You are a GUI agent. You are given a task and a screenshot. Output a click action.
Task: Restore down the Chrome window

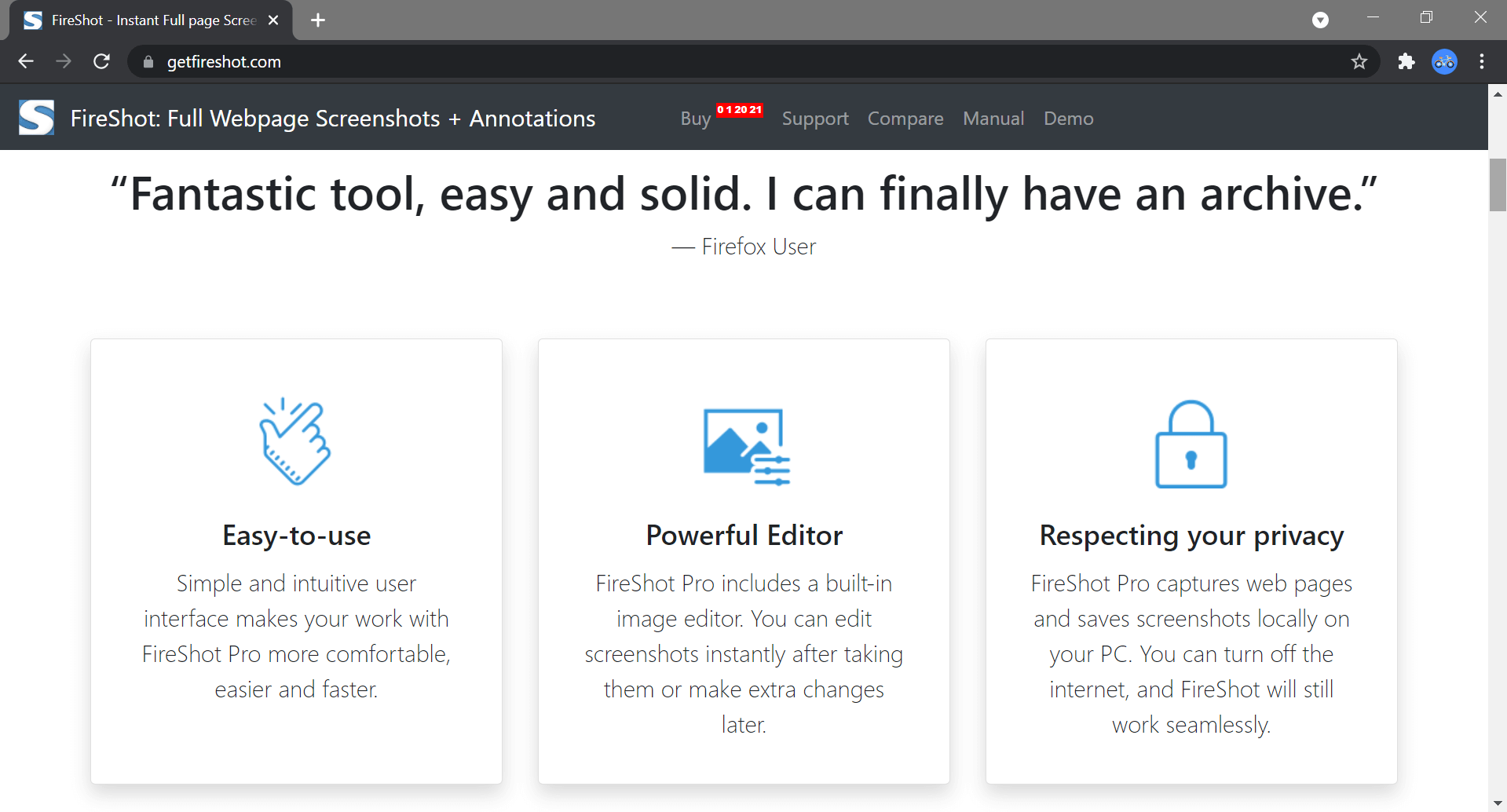[1426, 17]
